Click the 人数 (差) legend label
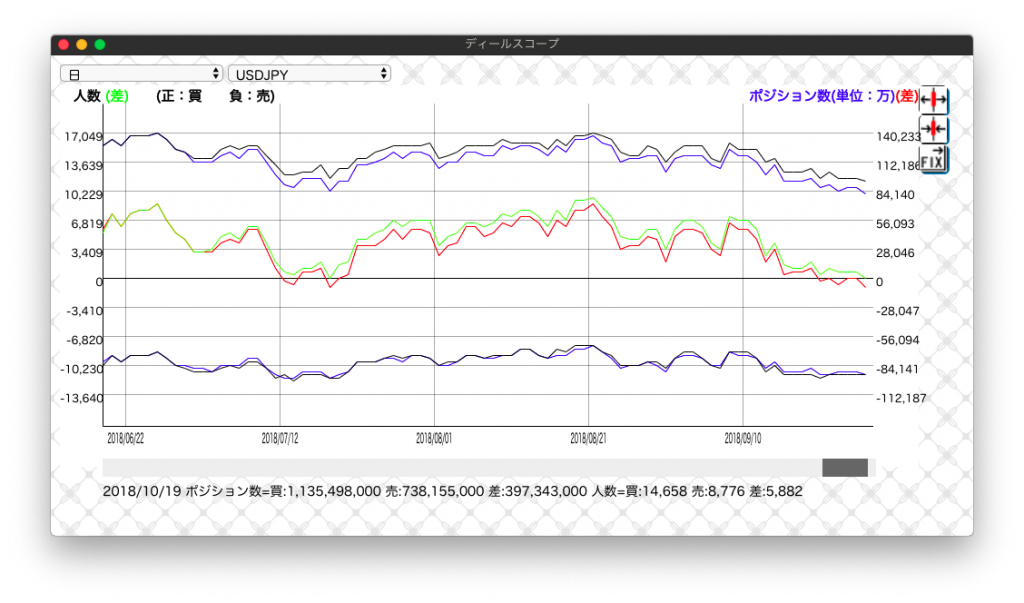 (x=101, y=96)
